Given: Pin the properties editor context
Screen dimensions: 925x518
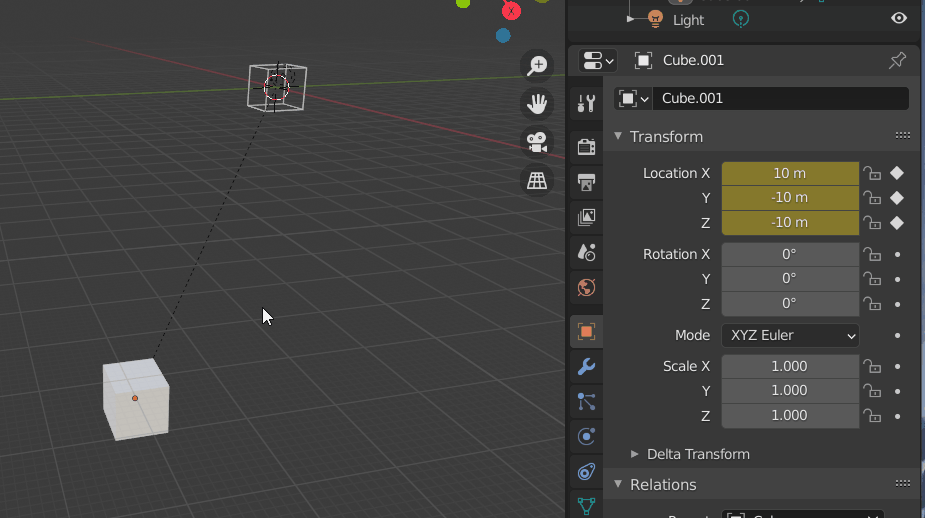Looking at the screenshot, I should 897,60.
